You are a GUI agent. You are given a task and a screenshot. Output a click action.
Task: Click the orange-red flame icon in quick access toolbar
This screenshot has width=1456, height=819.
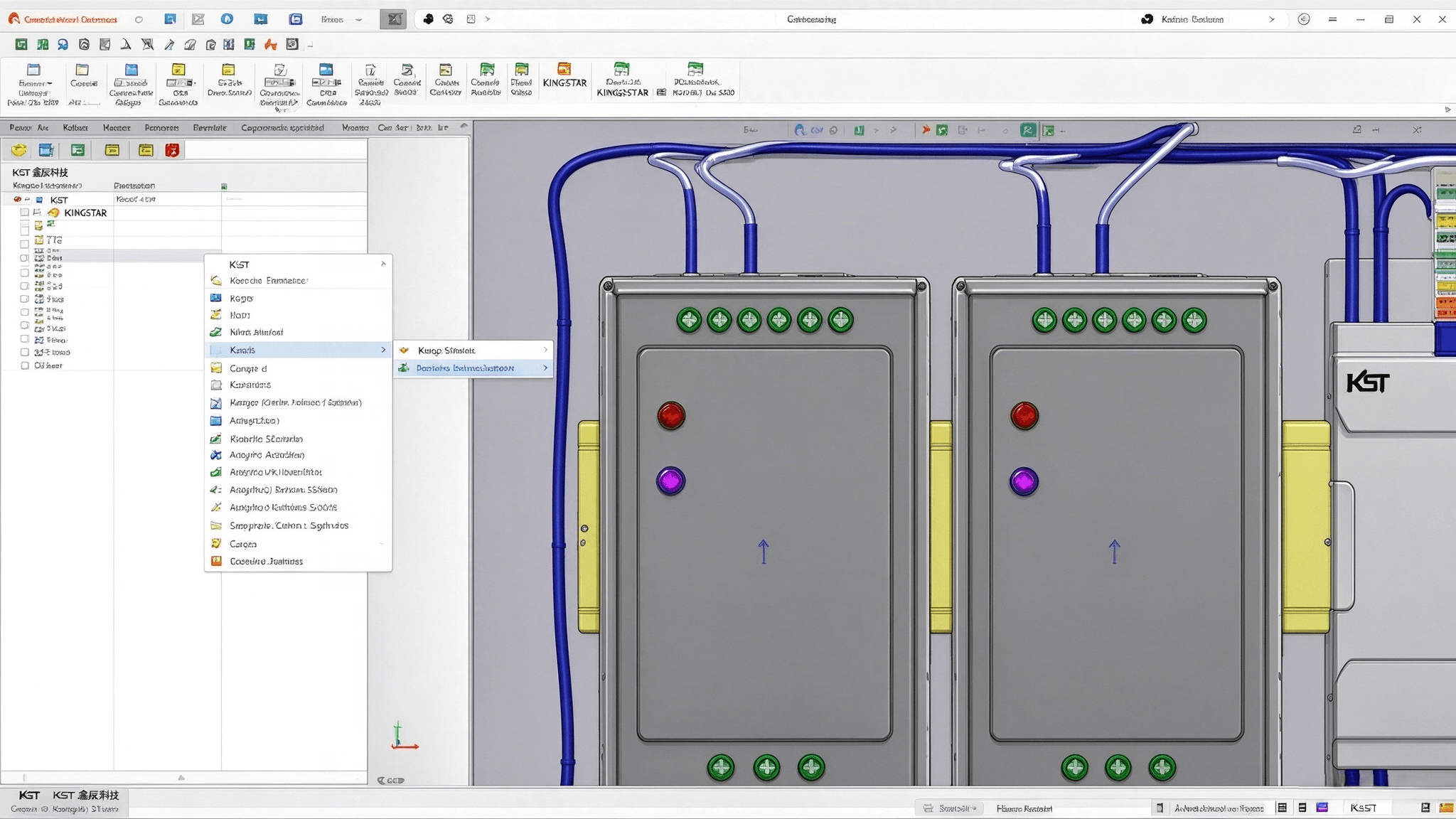pyautogui.click(x=270, y=45)
